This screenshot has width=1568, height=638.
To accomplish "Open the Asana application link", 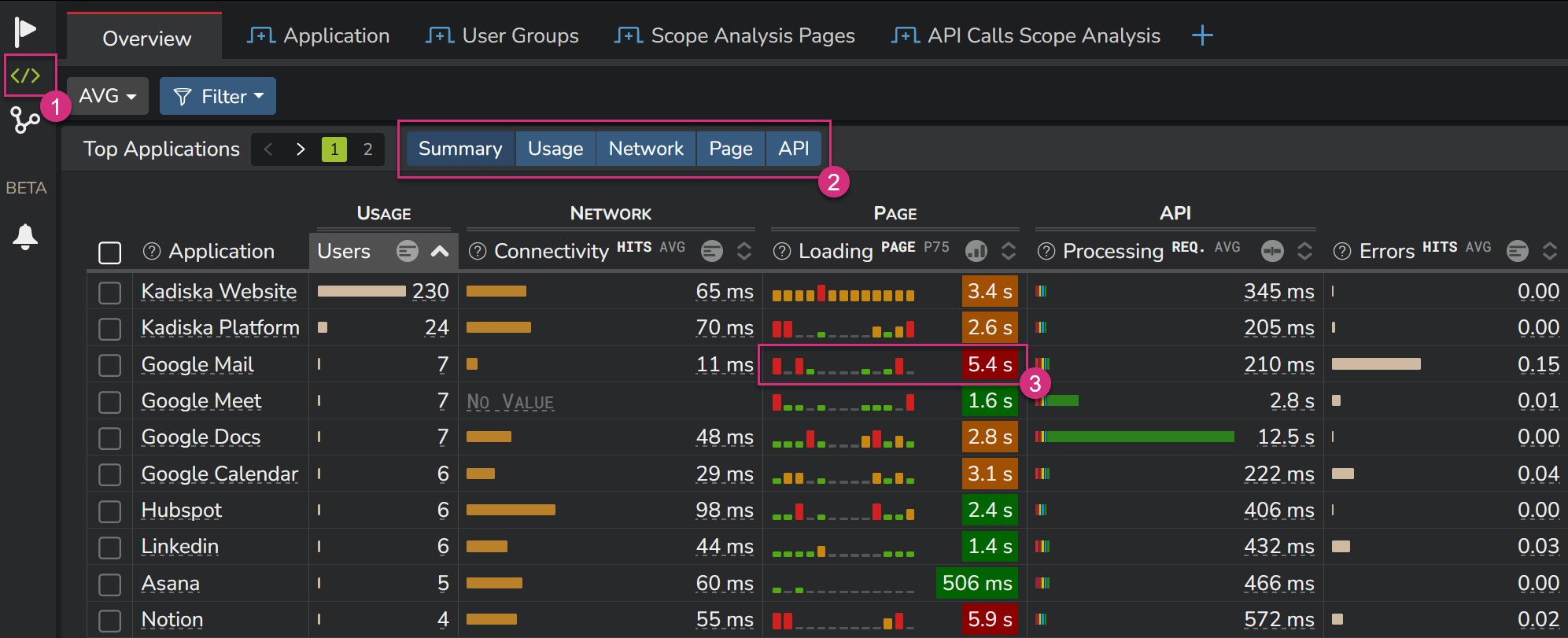I will click(170, 583).
